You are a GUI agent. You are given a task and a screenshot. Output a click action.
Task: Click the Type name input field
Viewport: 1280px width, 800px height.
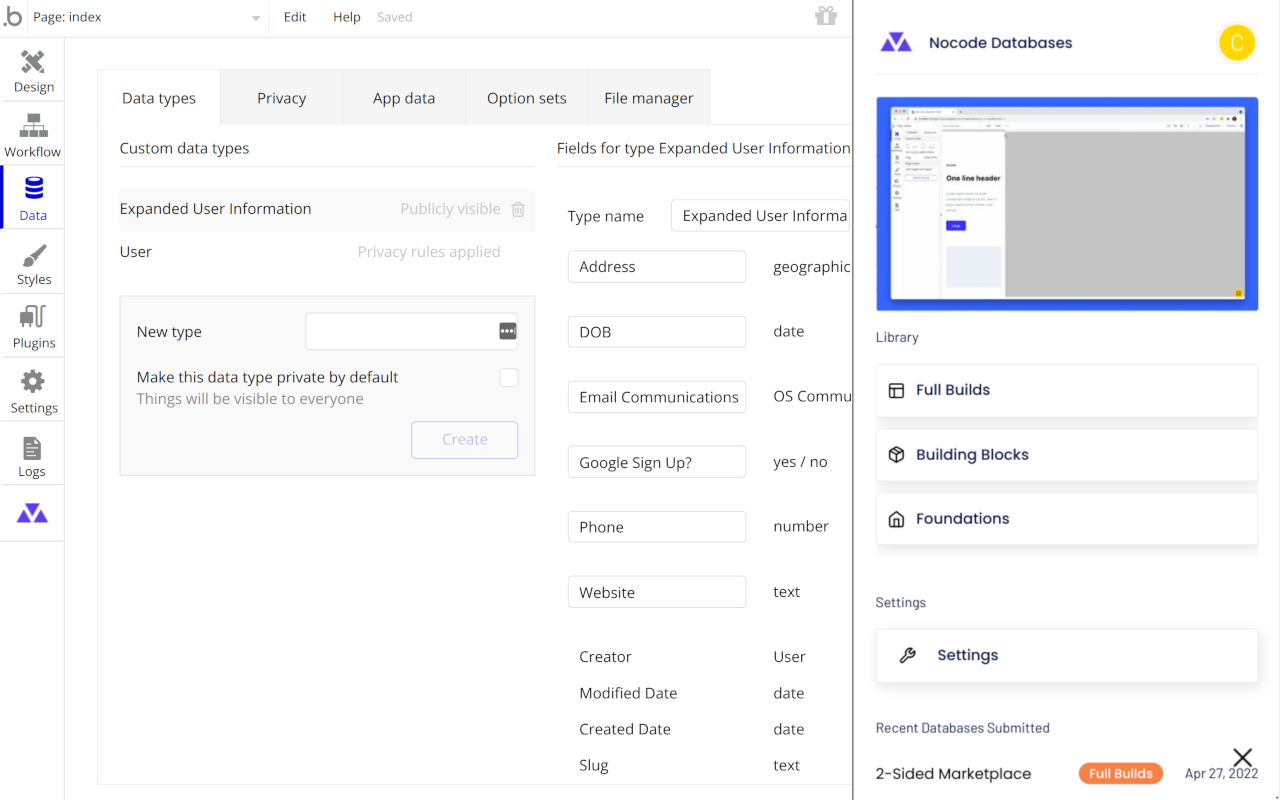[x=760, y=215]
